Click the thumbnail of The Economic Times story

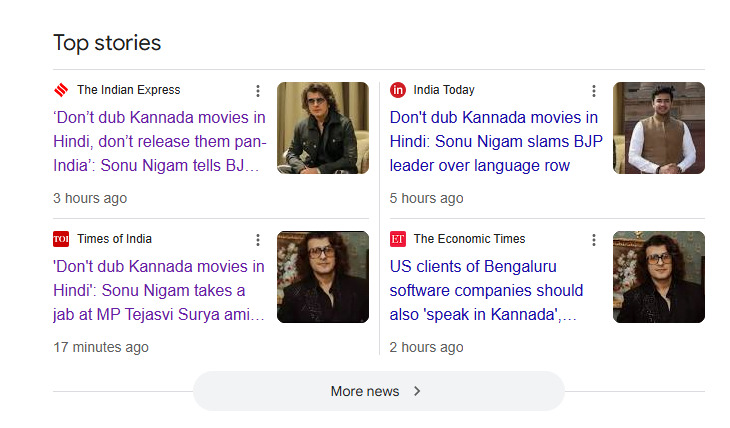point(659,277)
